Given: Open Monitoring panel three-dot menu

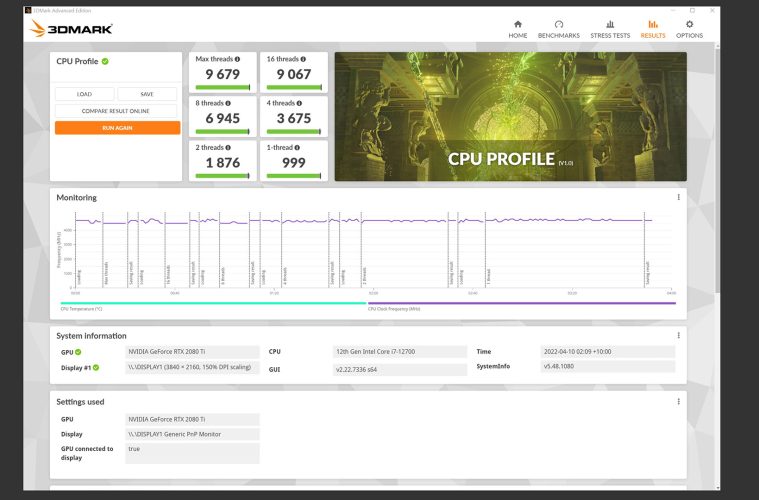Looking at the screenshot, I should click(x=679, y=197).
